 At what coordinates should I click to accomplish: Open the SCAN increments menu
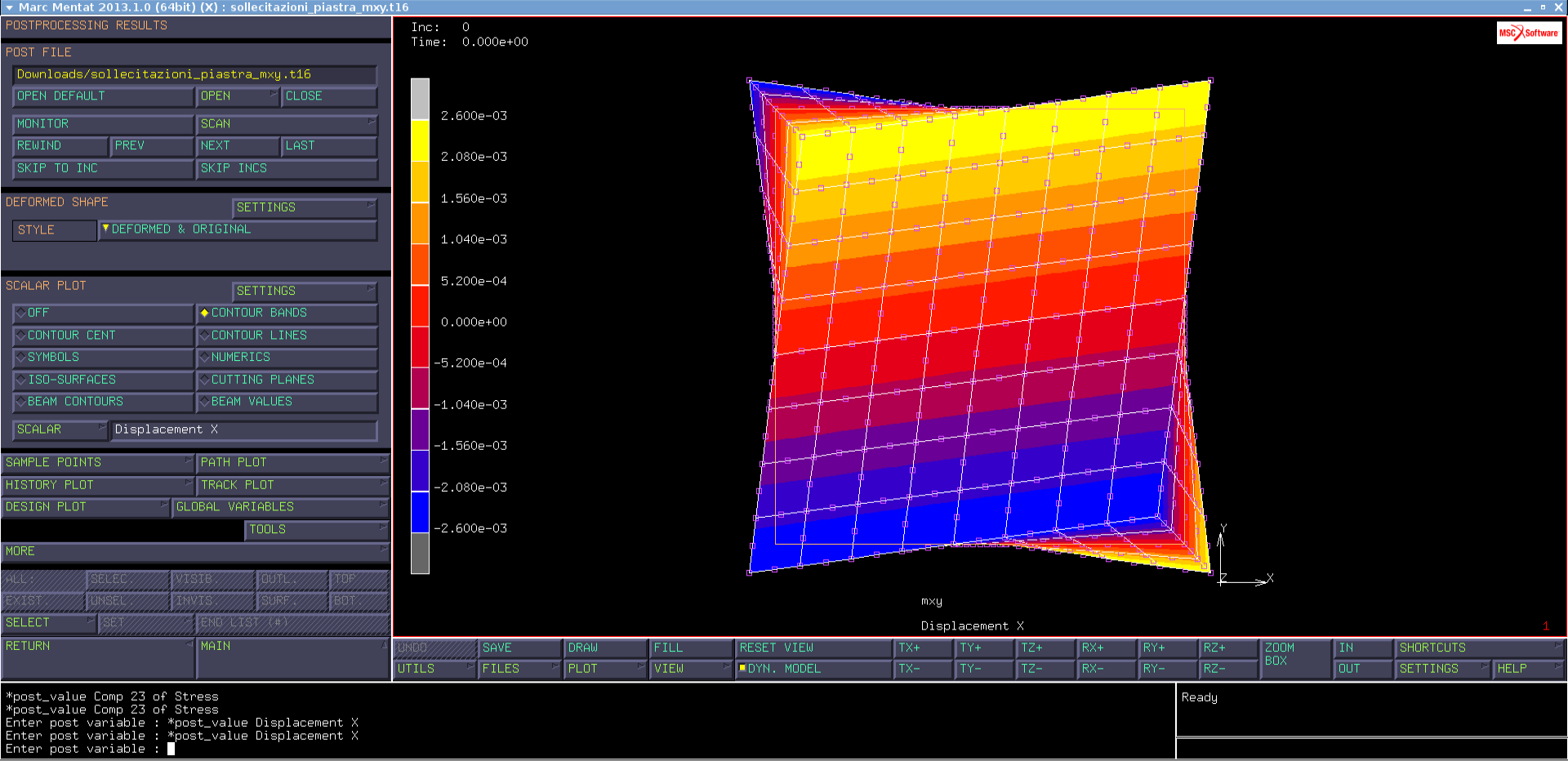point(286,124)
